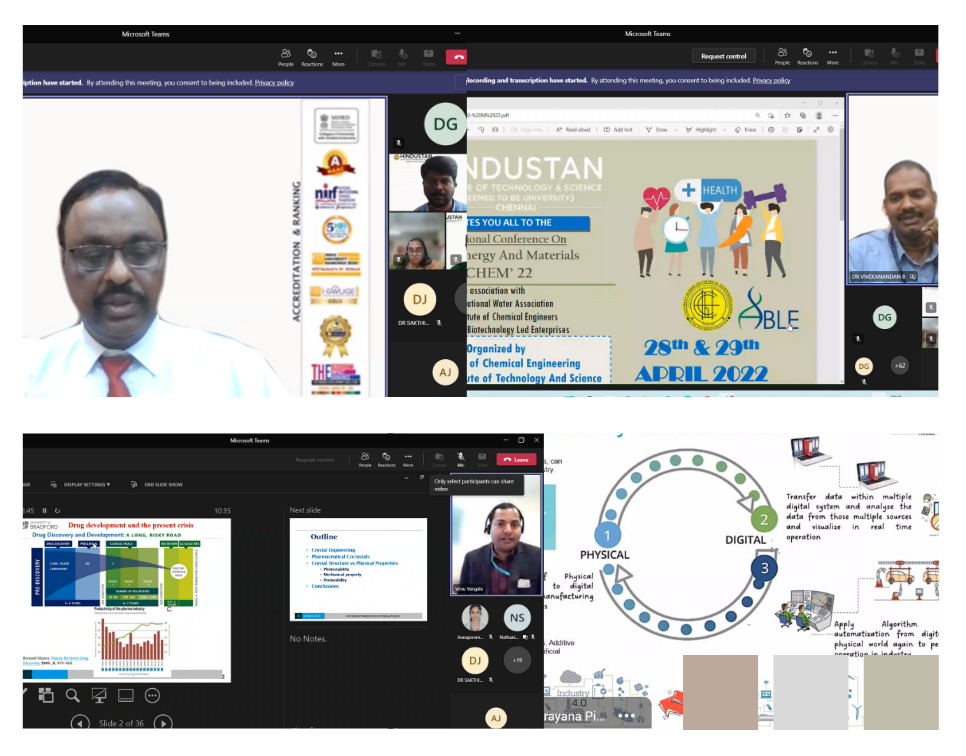
Task: Click Outline next slide preview
Action: (x=358, y=569)
